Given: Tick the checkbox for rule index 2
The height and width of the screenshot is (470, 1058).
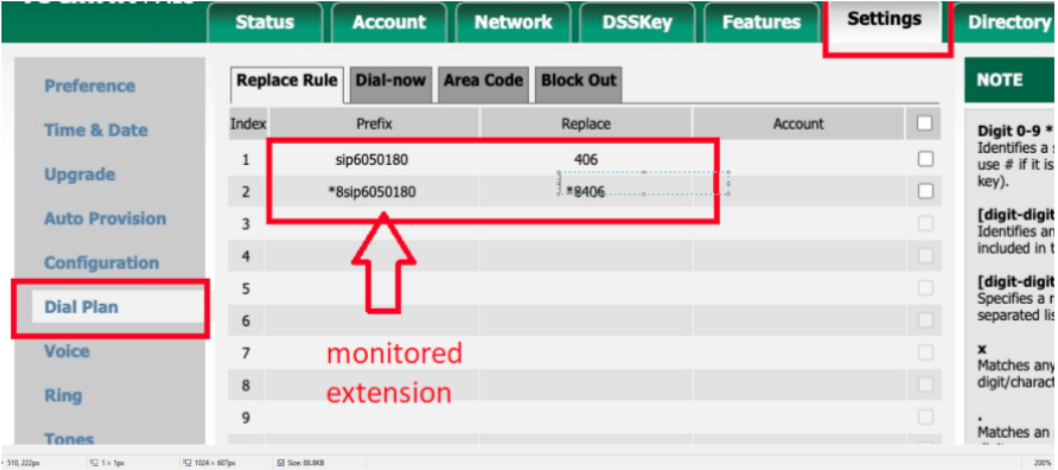Looking at the screenshot, I should [x=925, y=191].
